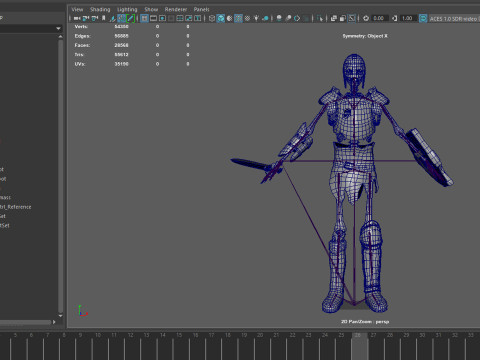Open the ACES 1.0 SDR-video dropdown

[454, 18]
